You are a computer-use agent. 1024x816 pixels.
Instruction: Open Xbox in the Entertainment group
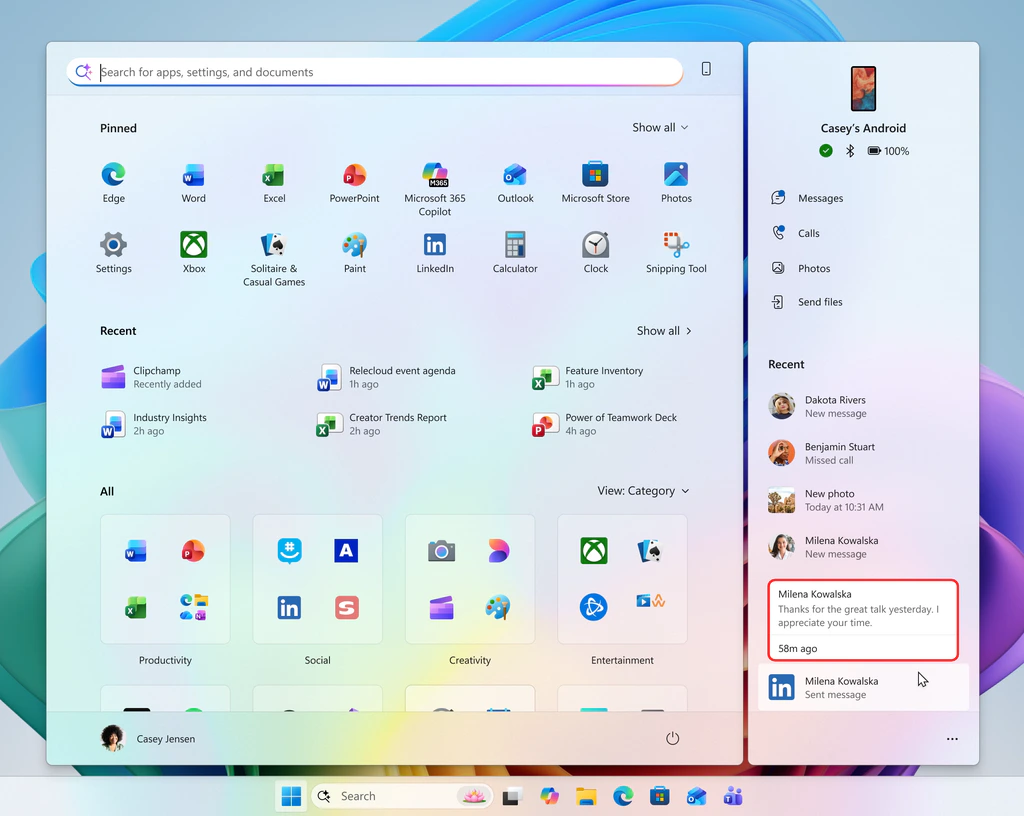tap(594, 551)
